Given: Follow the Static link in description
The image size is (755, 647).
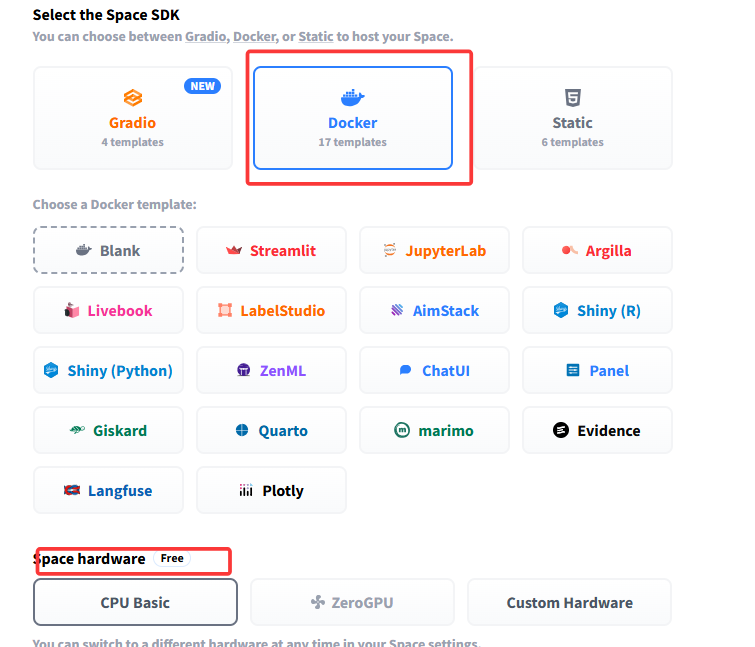Looking at the screenshot, I should [316, 37].
